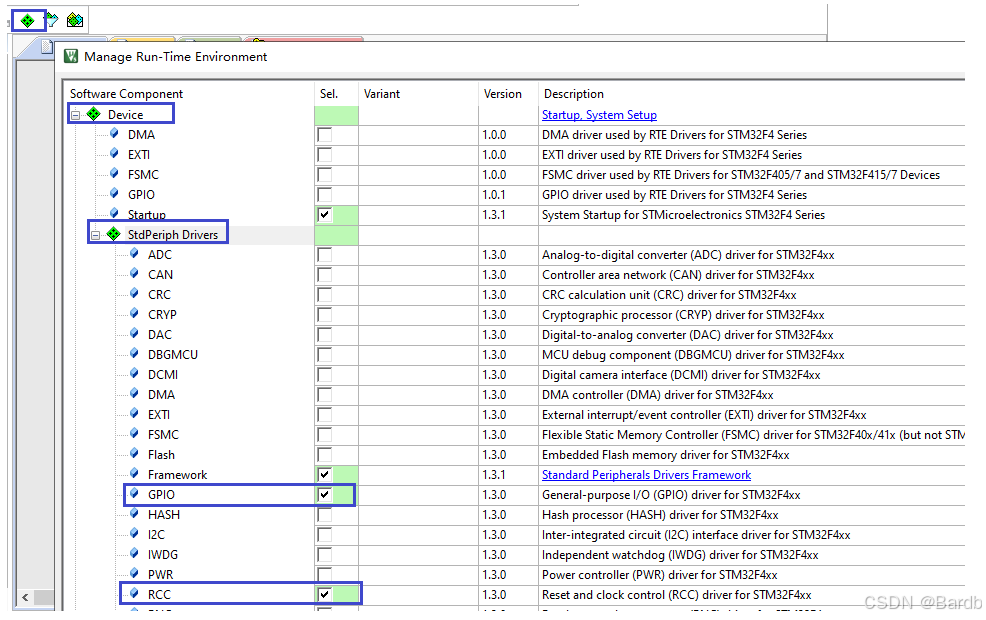
Task: Click 'Independent watchdog (IWDG) driver' description
Action: coord(680,555)
